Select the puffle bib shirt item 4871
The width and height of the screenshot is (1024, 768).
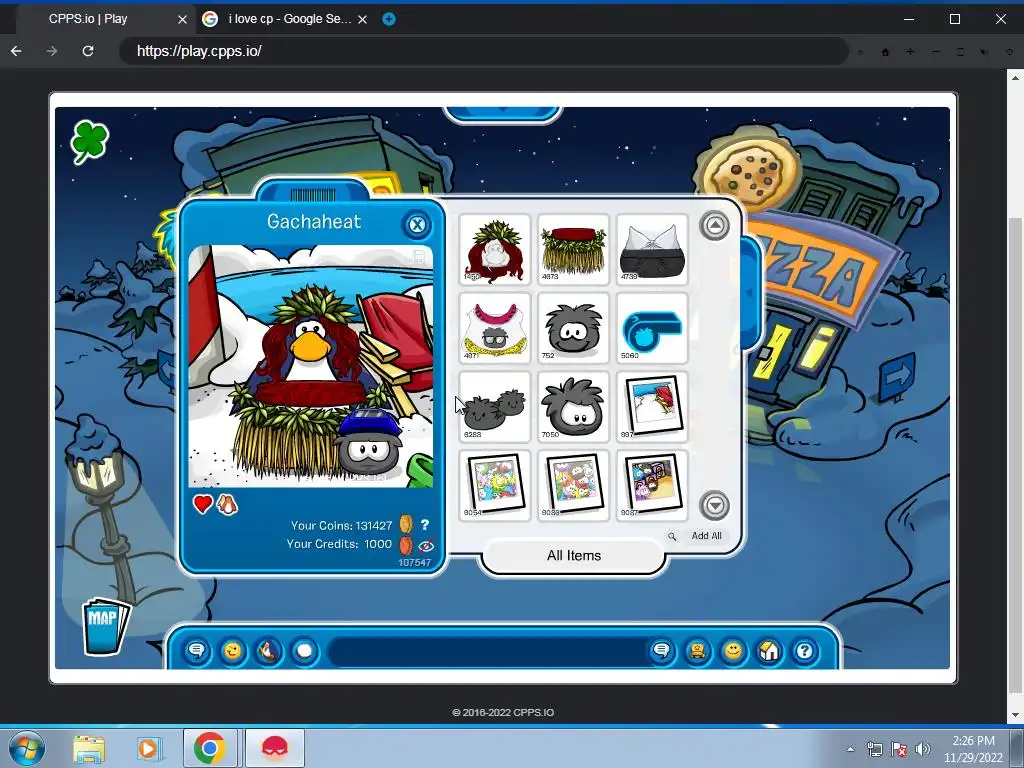494,328
